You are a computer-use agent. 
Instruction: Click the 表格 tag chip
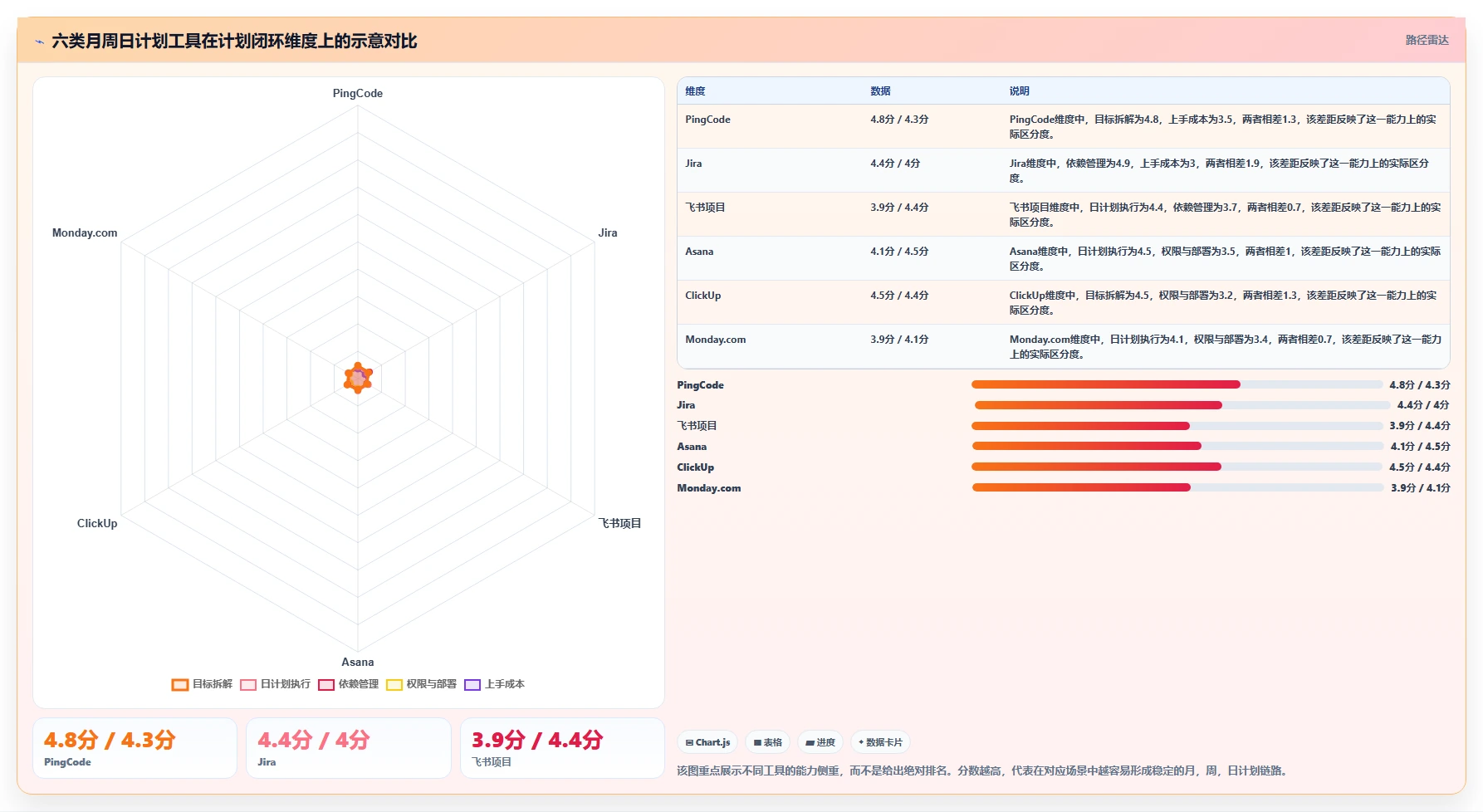click(x=768, y=742)
